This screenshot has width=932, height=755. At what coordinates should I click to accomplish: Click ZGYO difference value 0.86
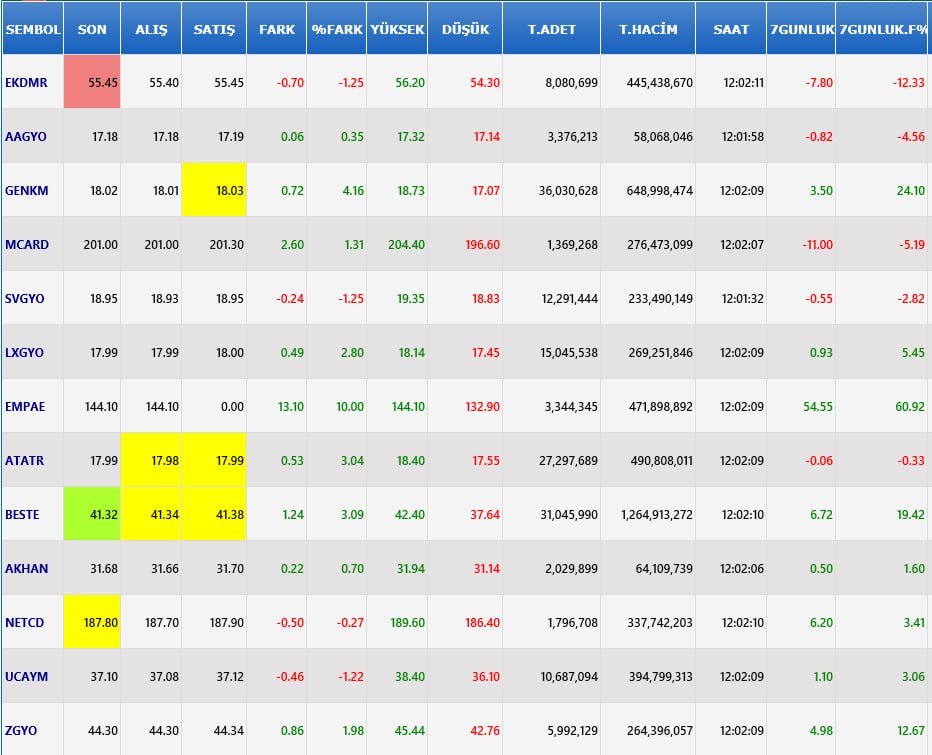point(292,731)
